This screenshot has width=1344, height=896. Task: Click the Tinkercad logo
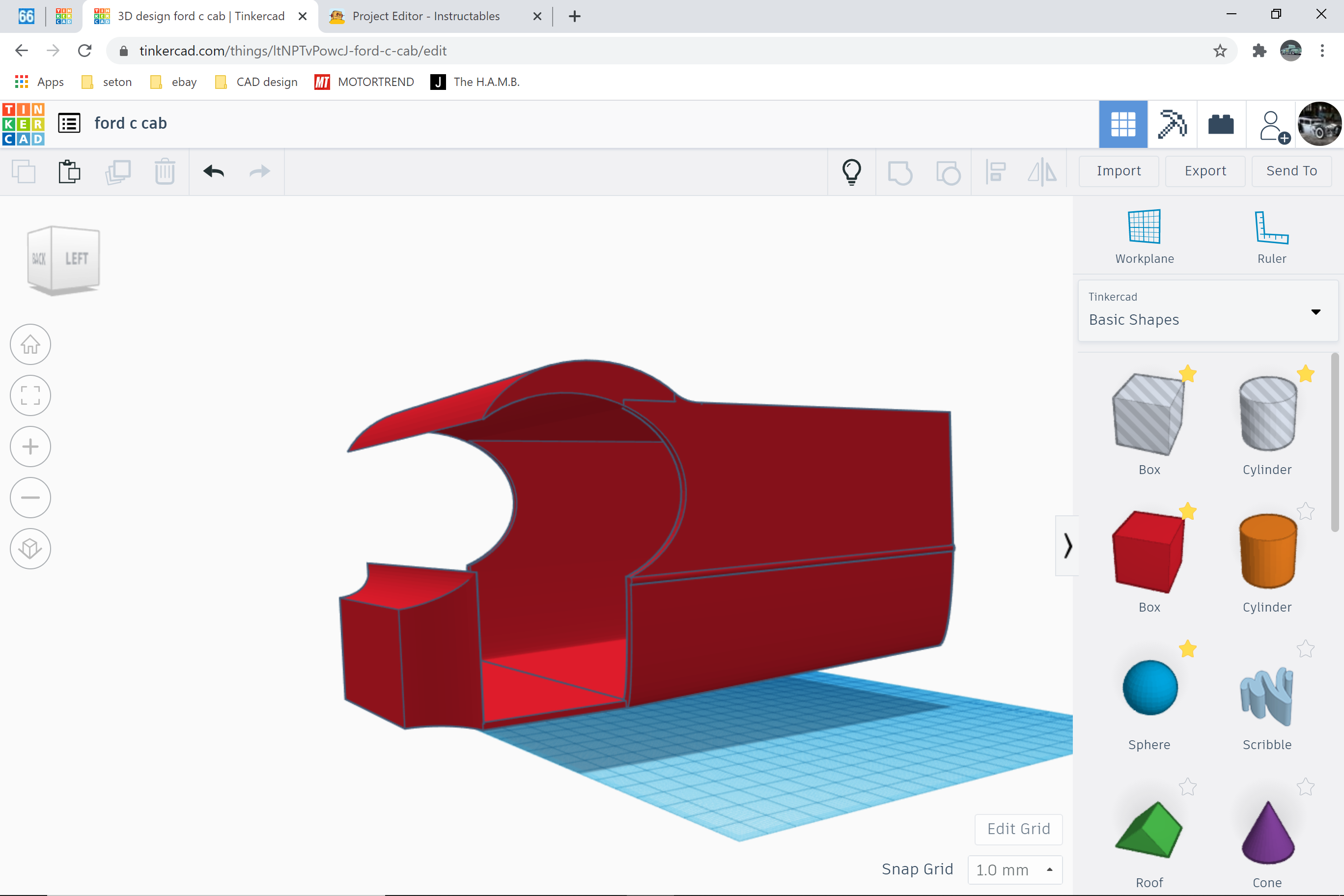pos(24,123)
